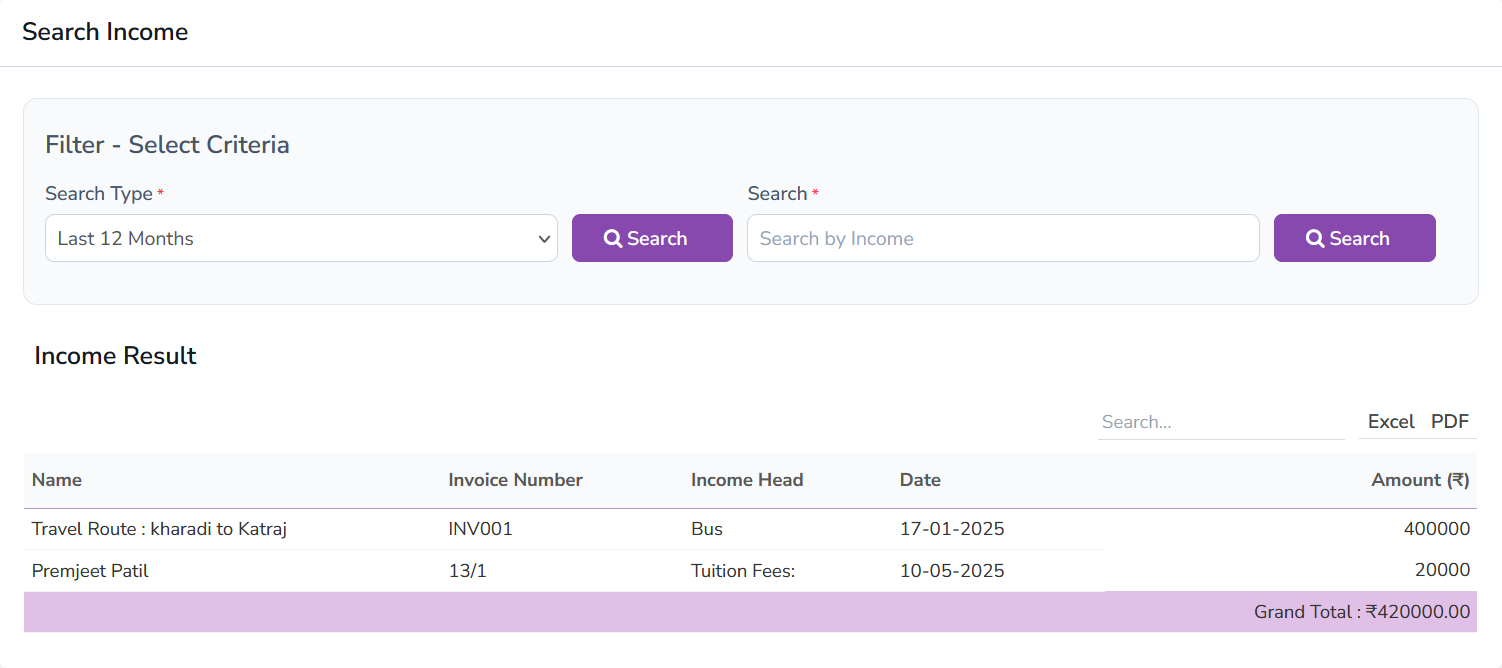Click the Grand Total ₹420000.00 summary row

[x=1360, y=611]
